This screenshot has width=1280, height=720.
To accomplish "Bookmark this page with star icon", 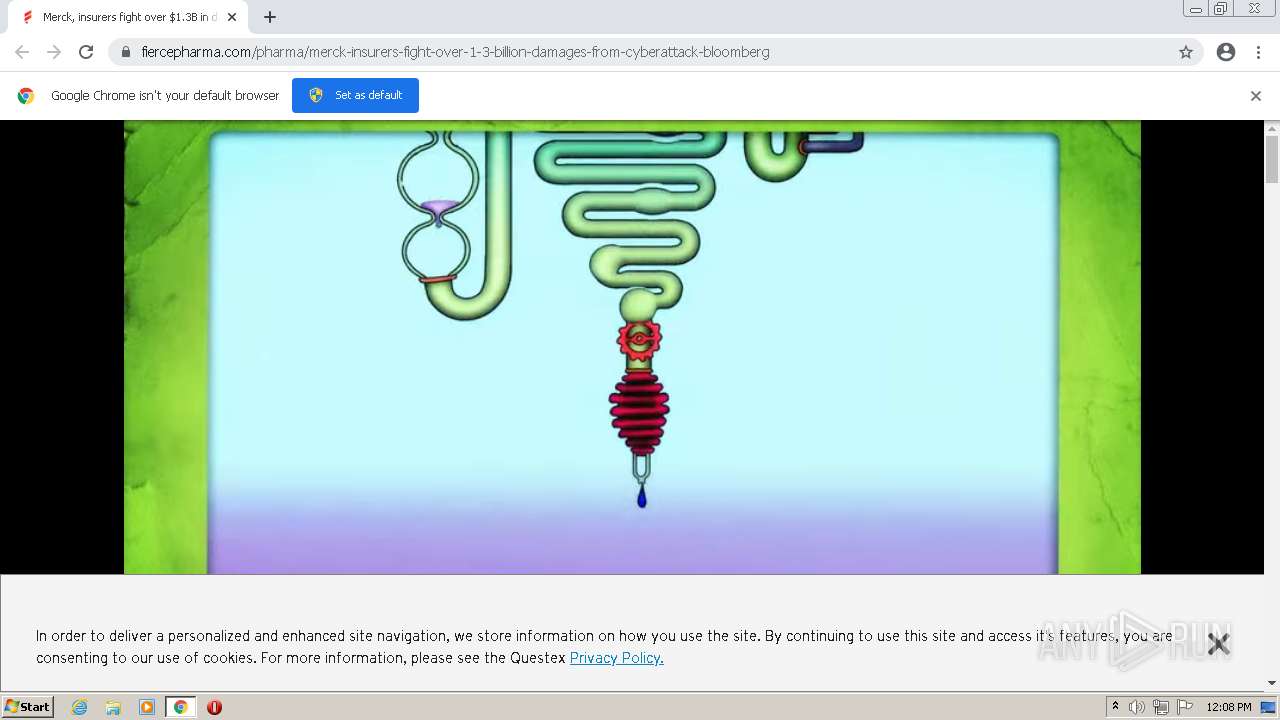I will tap(1186, 52).
